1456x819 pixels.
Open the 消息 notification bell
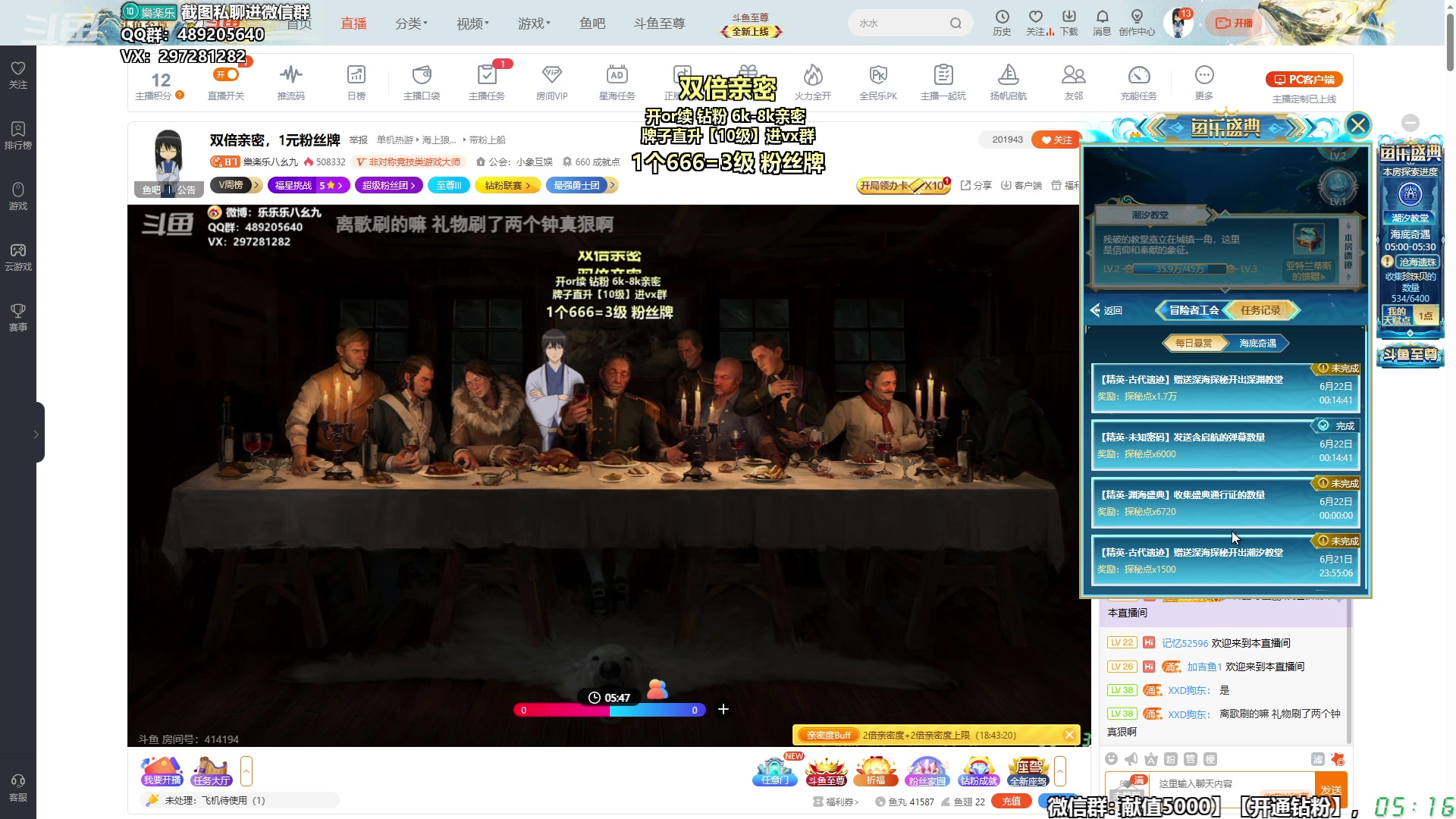click(x=1102, y=23)
